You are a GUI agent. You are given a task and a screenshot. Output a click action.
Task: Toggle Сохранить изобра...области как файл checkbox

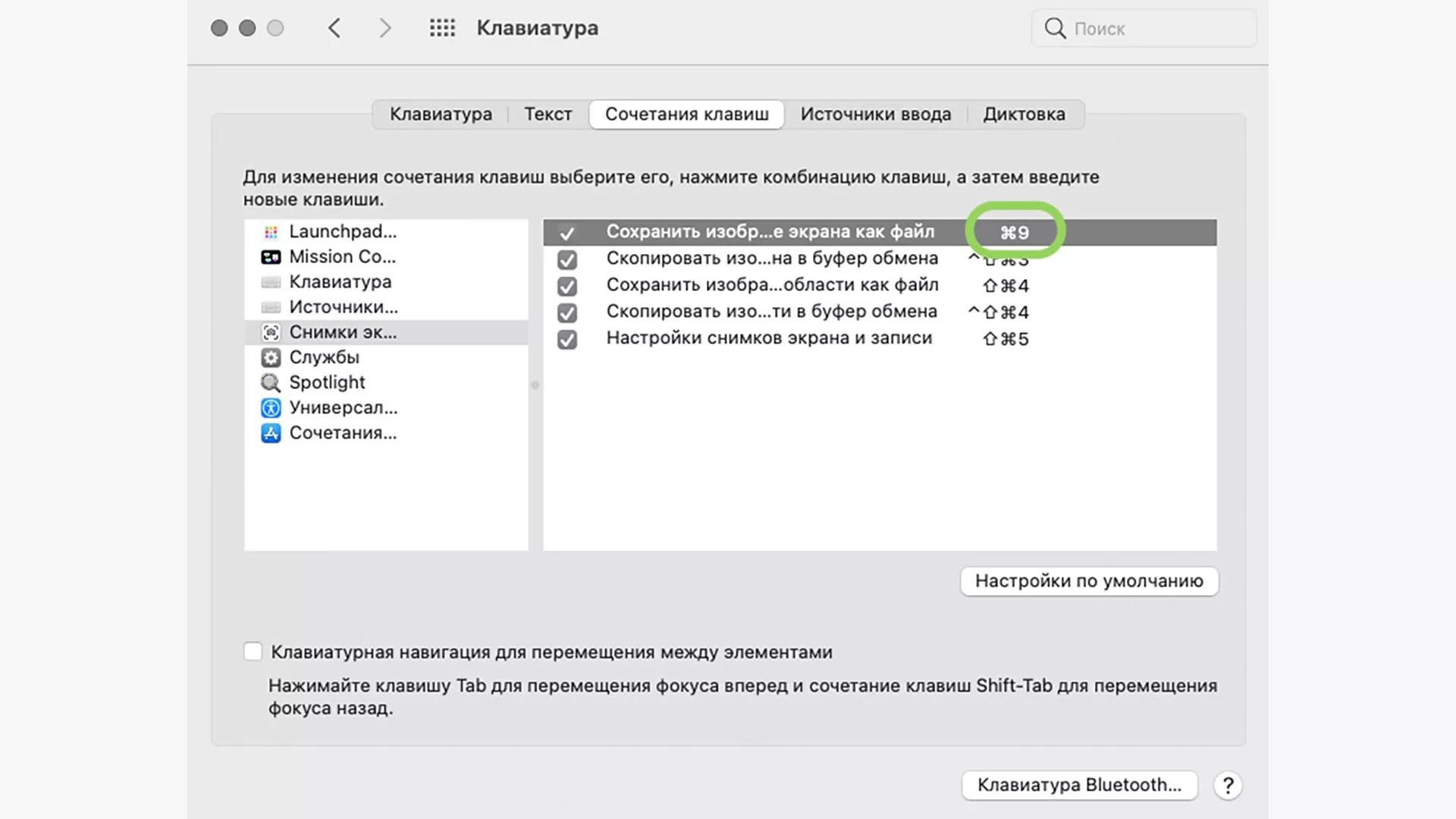click(566, 286)
